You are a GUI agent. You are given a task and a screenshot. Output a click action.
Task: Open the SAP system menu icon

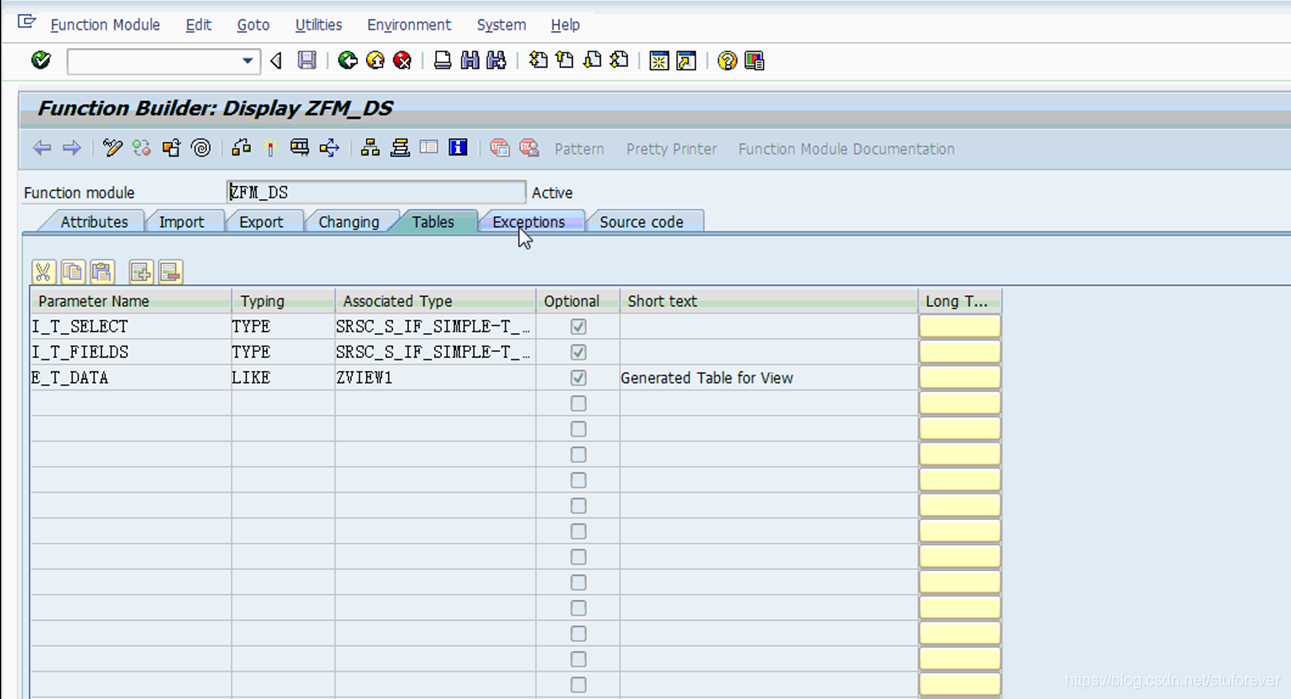pos(27,21)
